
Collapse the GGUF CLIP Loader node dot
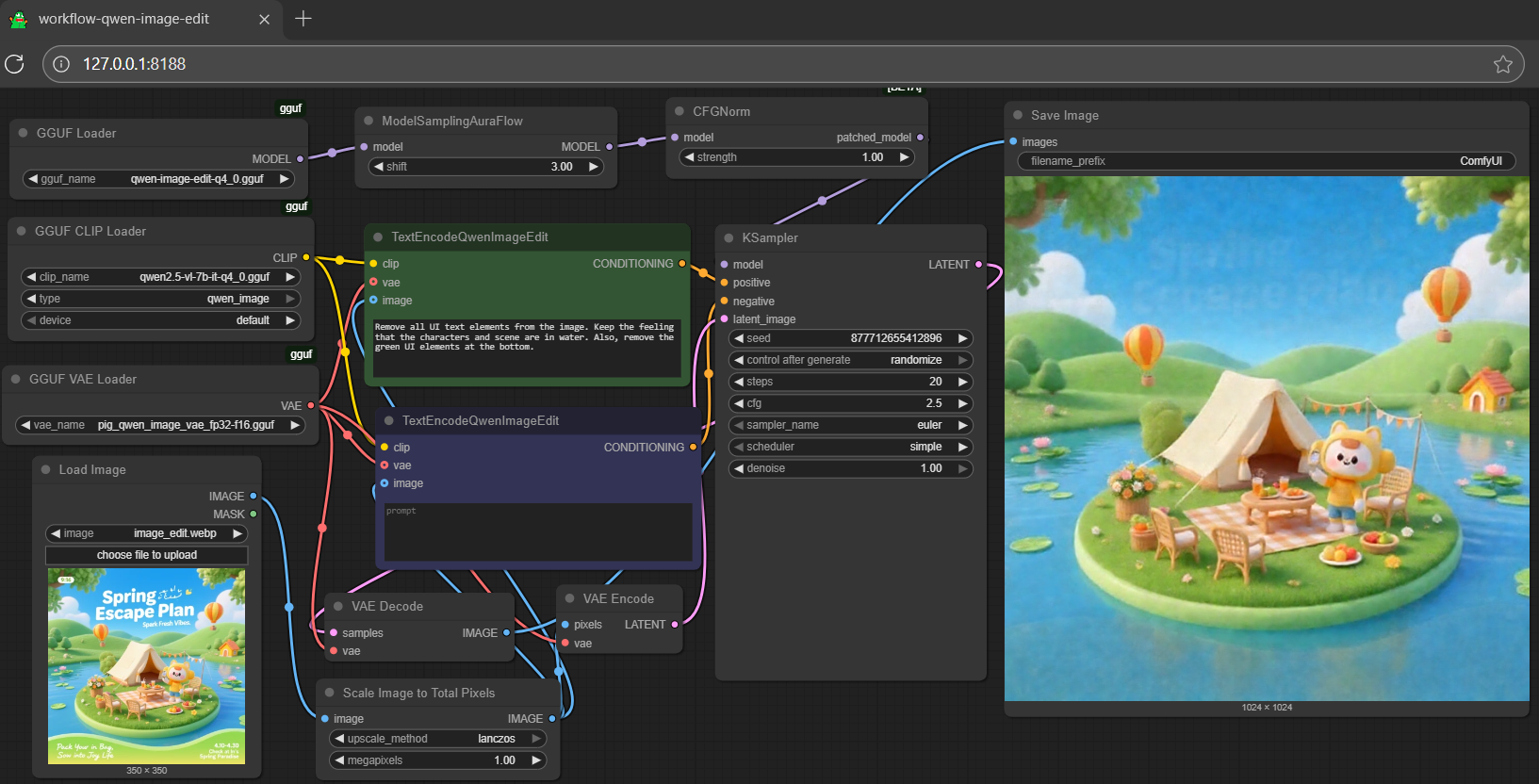coord(22,231)
